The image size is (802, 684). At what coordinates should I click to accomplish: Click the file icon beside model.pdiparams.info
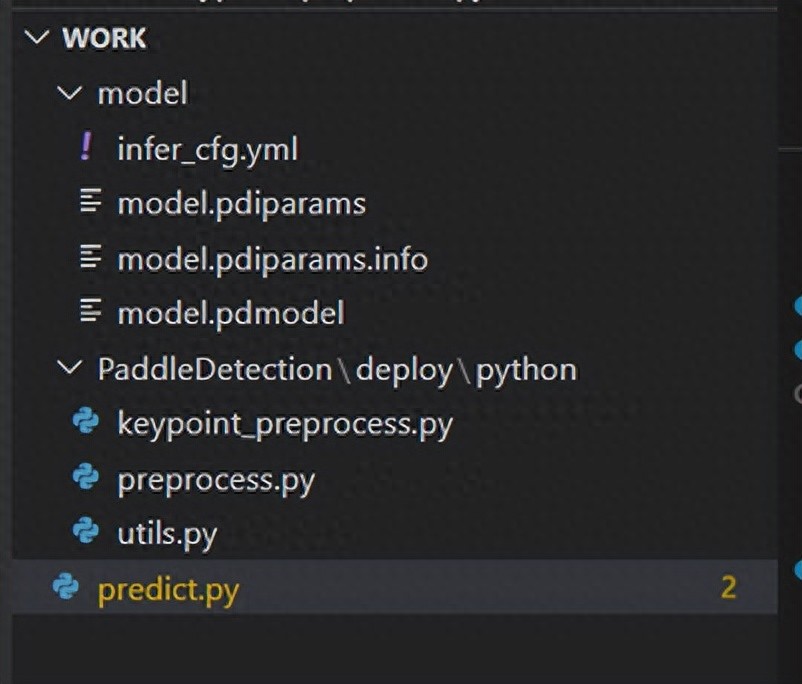pyautogui.click(x=90, y=258)
